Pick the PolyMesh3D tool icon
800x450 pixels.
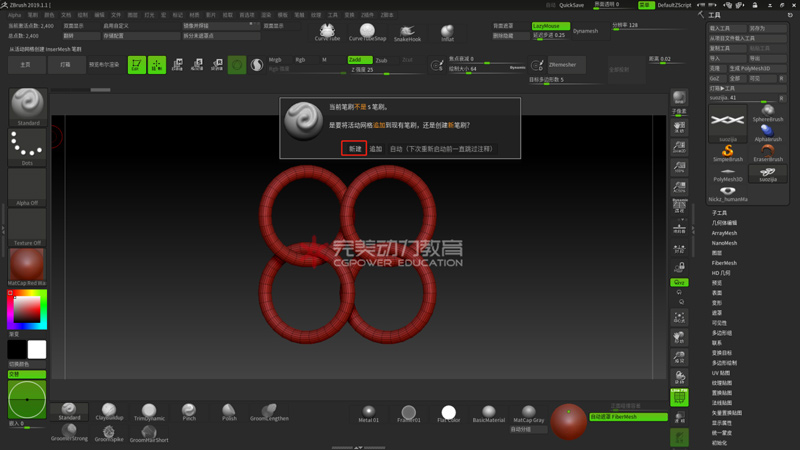coord(727,173)
